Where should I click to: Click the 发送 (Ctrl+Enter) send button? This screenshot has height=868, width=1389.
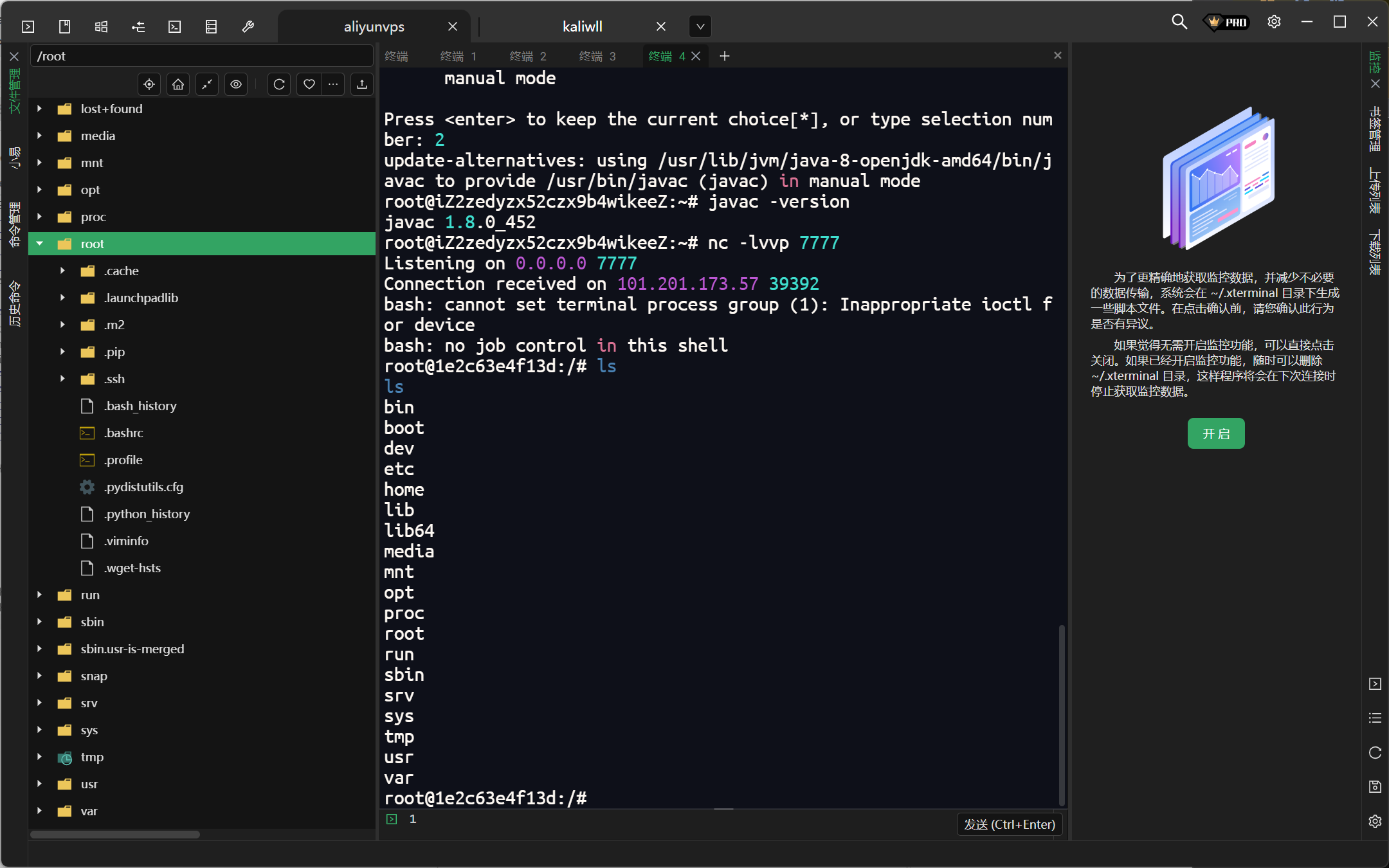pos(1009,824)
